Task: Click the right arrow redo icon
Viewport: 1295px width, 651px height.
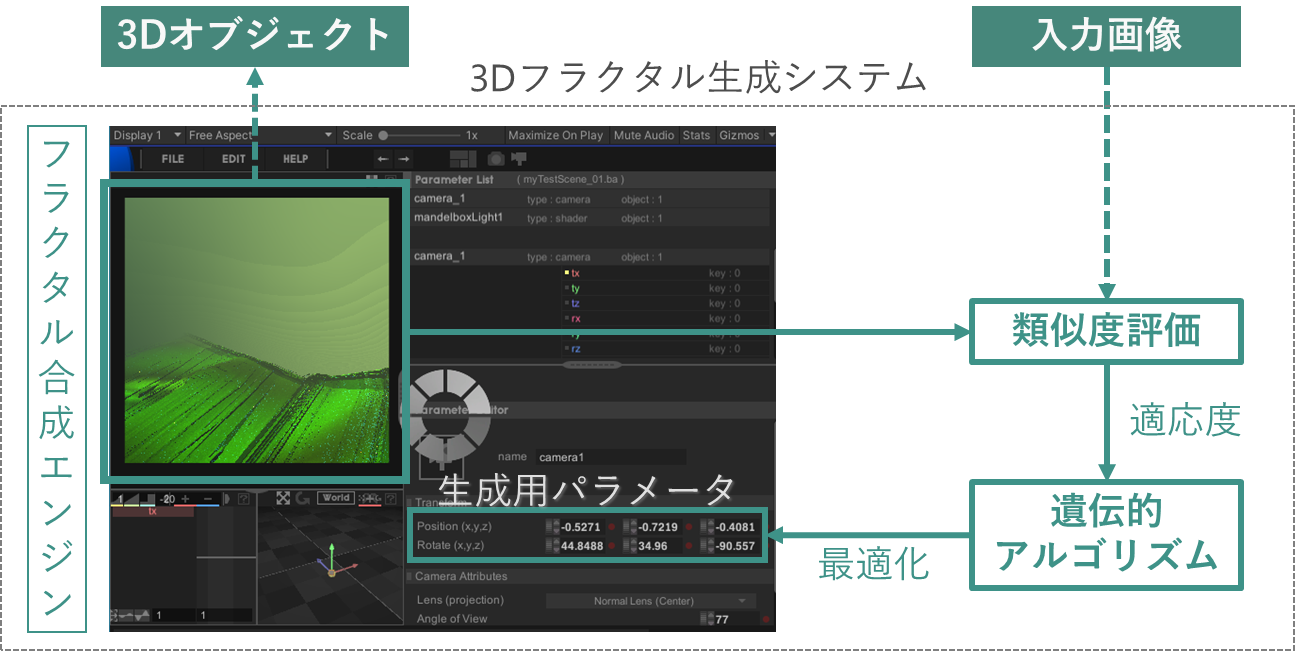Action: (404, 159)
